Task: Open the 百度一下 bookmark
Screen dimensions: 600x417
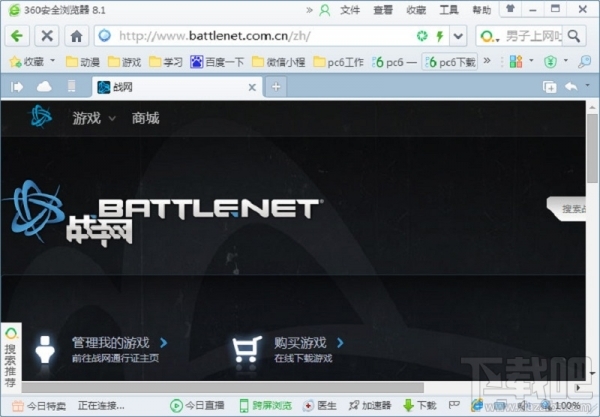Action: tap(217, 62)
